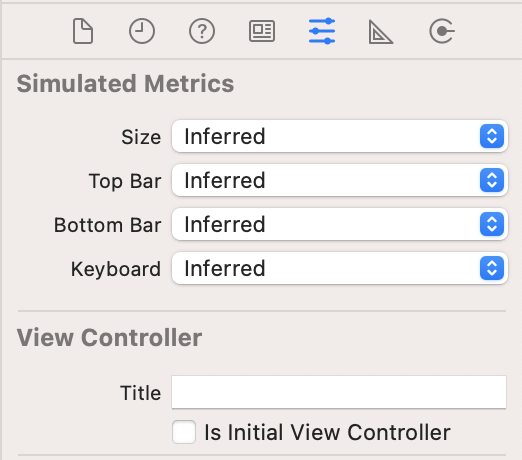Click the Top Bar blue chevron arrows
The image size is (522, 460).
pos(492,180)
